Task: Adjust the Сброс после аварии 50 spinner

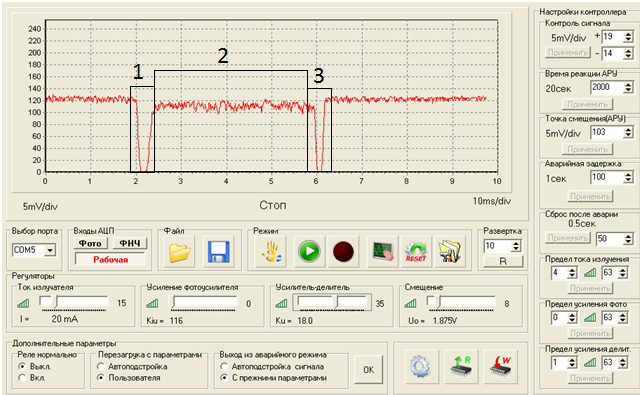Action: (629, 239)
